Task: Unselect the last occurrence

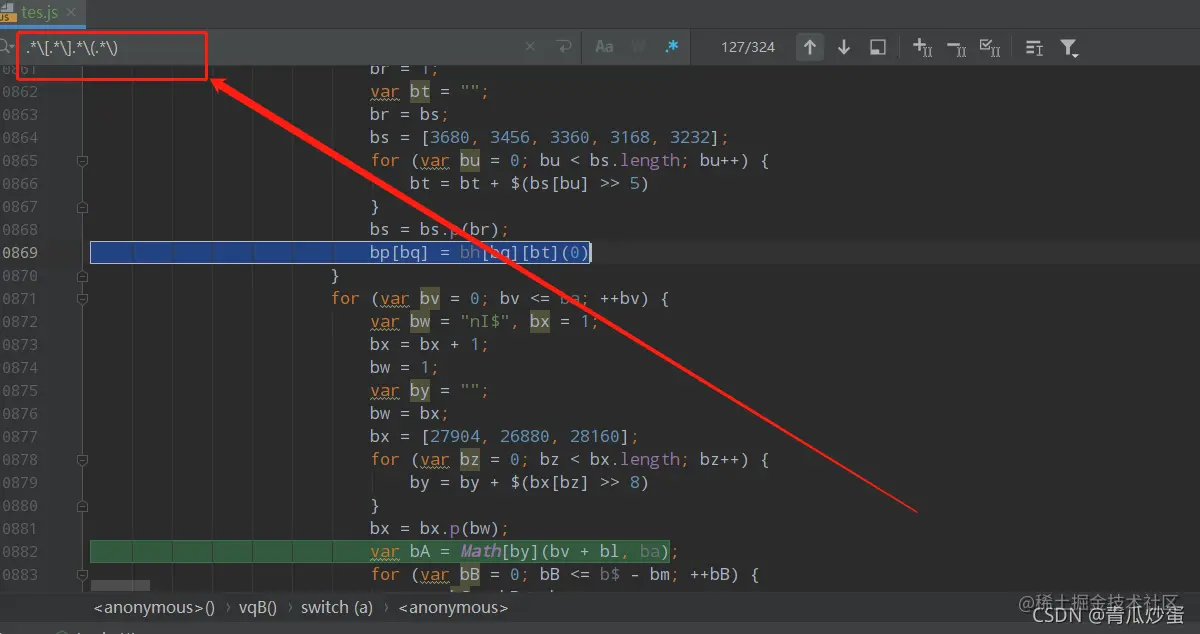Action: pos(956,47)
